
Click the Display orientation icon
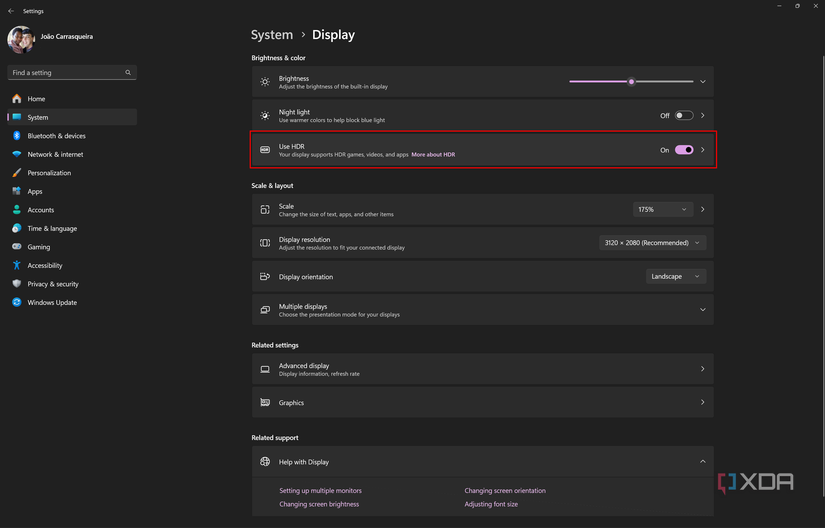point(265,277)
